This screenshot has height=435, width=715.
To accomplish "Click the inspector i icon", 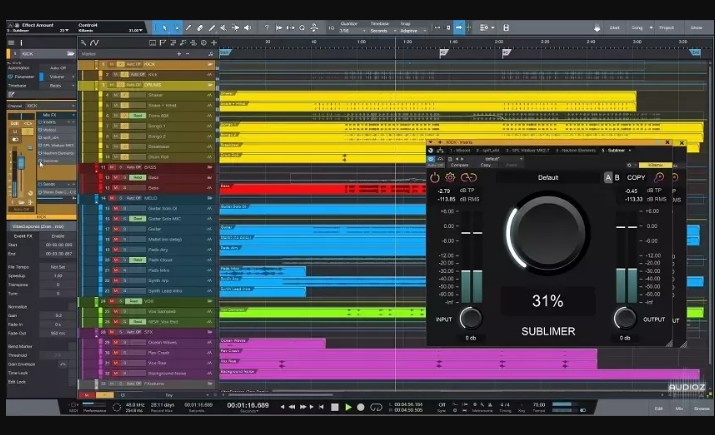I will pyautogui.click(x=21, y=43).
